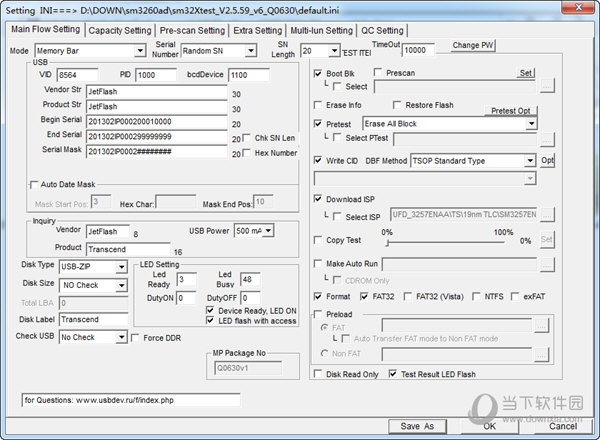Click the VID input field
600x440 pixels.
pyautogui.click(x=78, y=75)
